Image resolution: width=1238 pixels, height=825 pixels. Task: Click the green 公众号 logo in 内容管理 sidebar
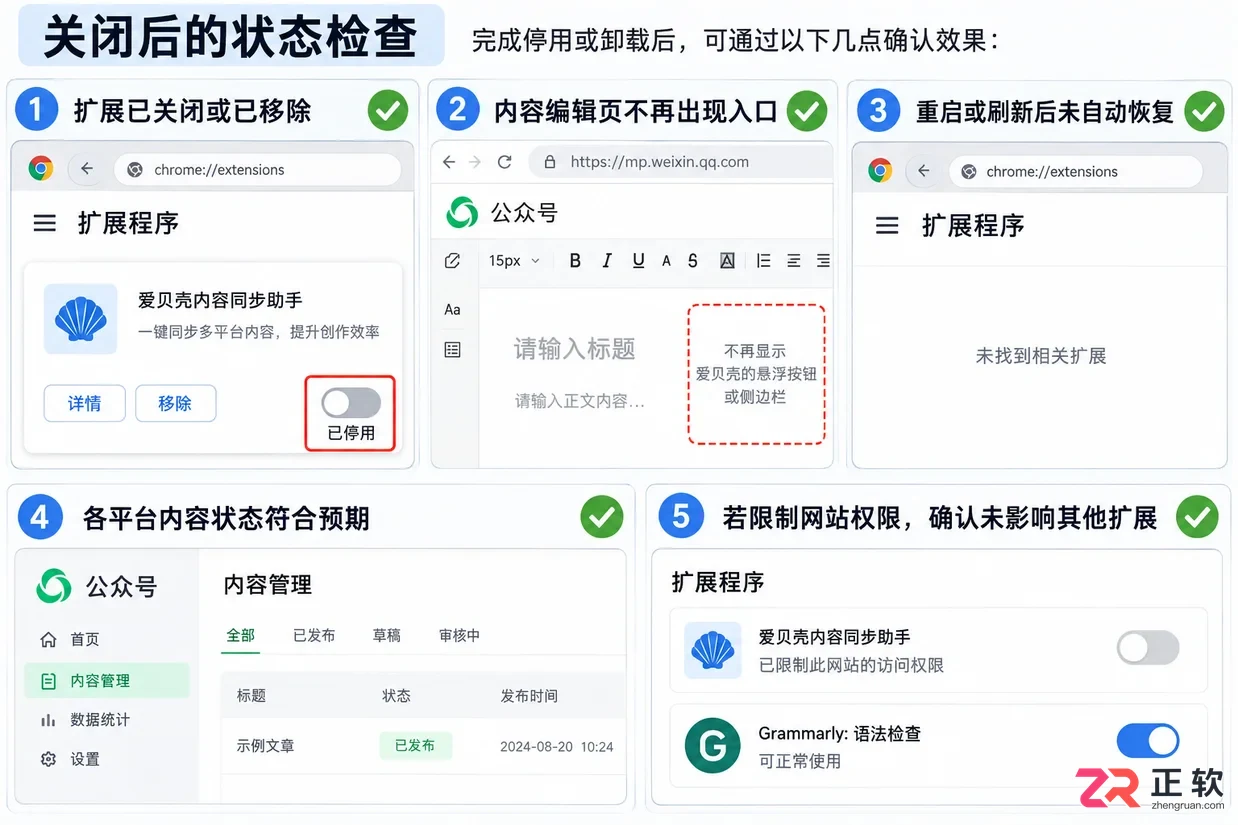(x=54, y=586)
